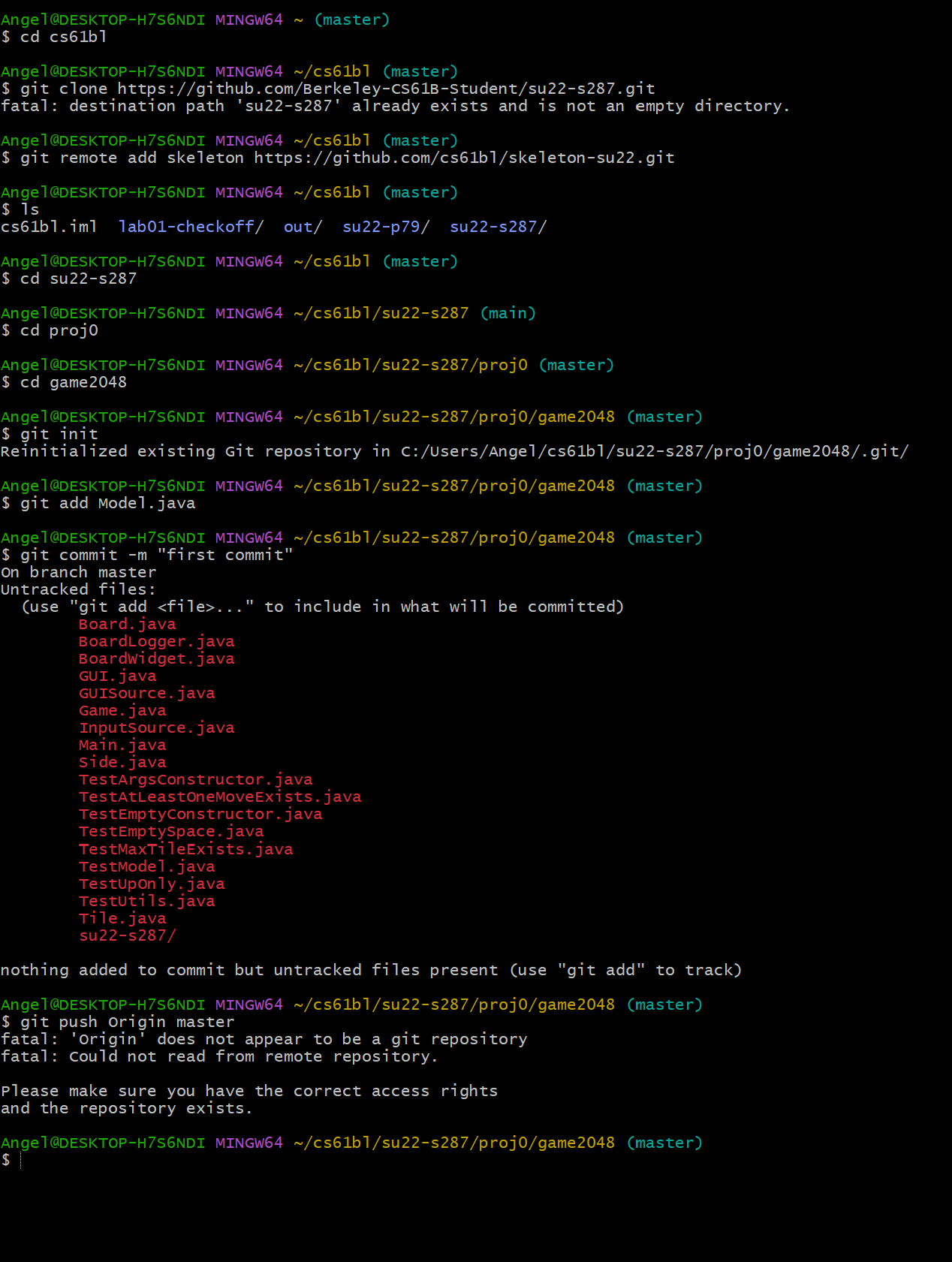This screenshot has width=952, height=1262.
Task: Click the su22-p79/ directory name
Action: [386, 227]
